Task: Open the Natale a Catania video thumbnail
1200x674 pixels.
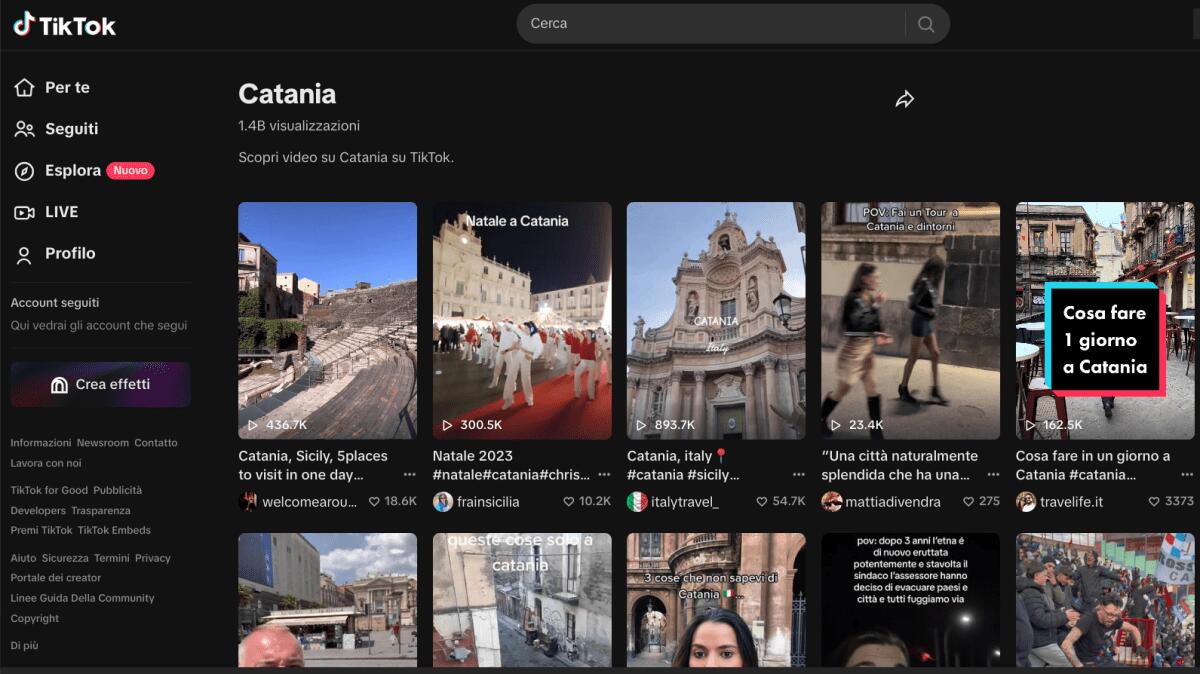Action: coord(522,321)
